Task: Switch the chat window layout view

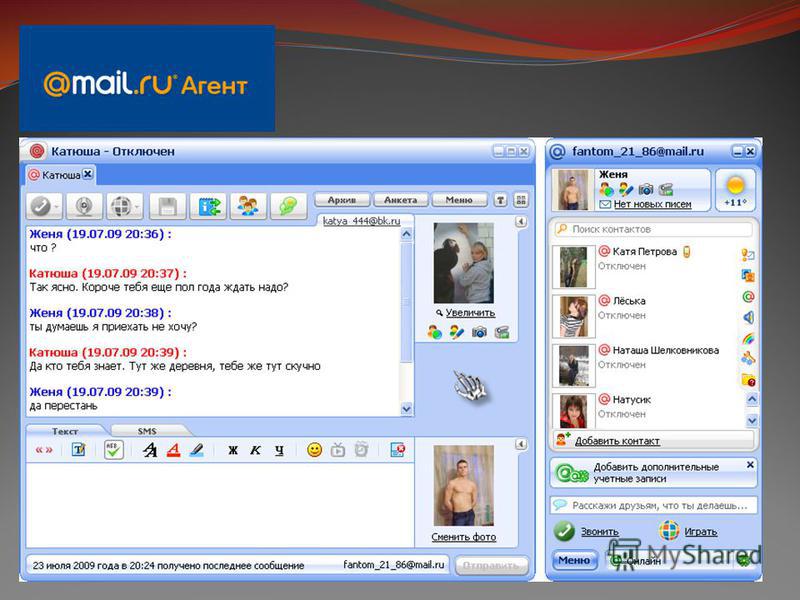Action: [x=521, y=200]
